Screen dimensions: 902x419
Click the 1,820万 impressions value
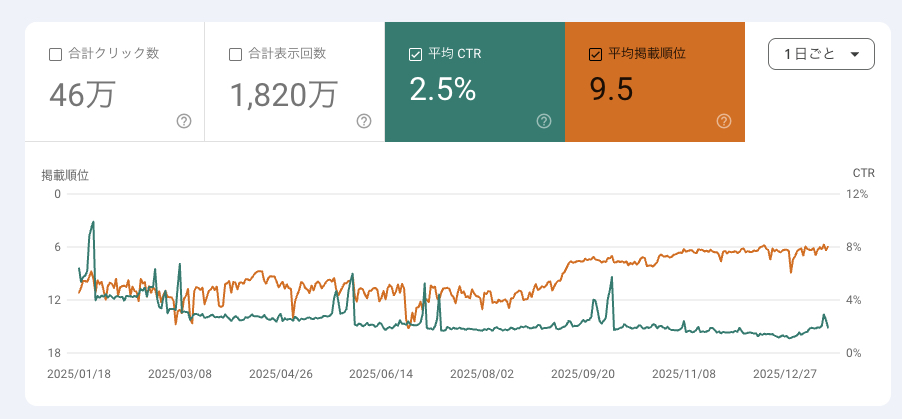click(x=284, y=95)
